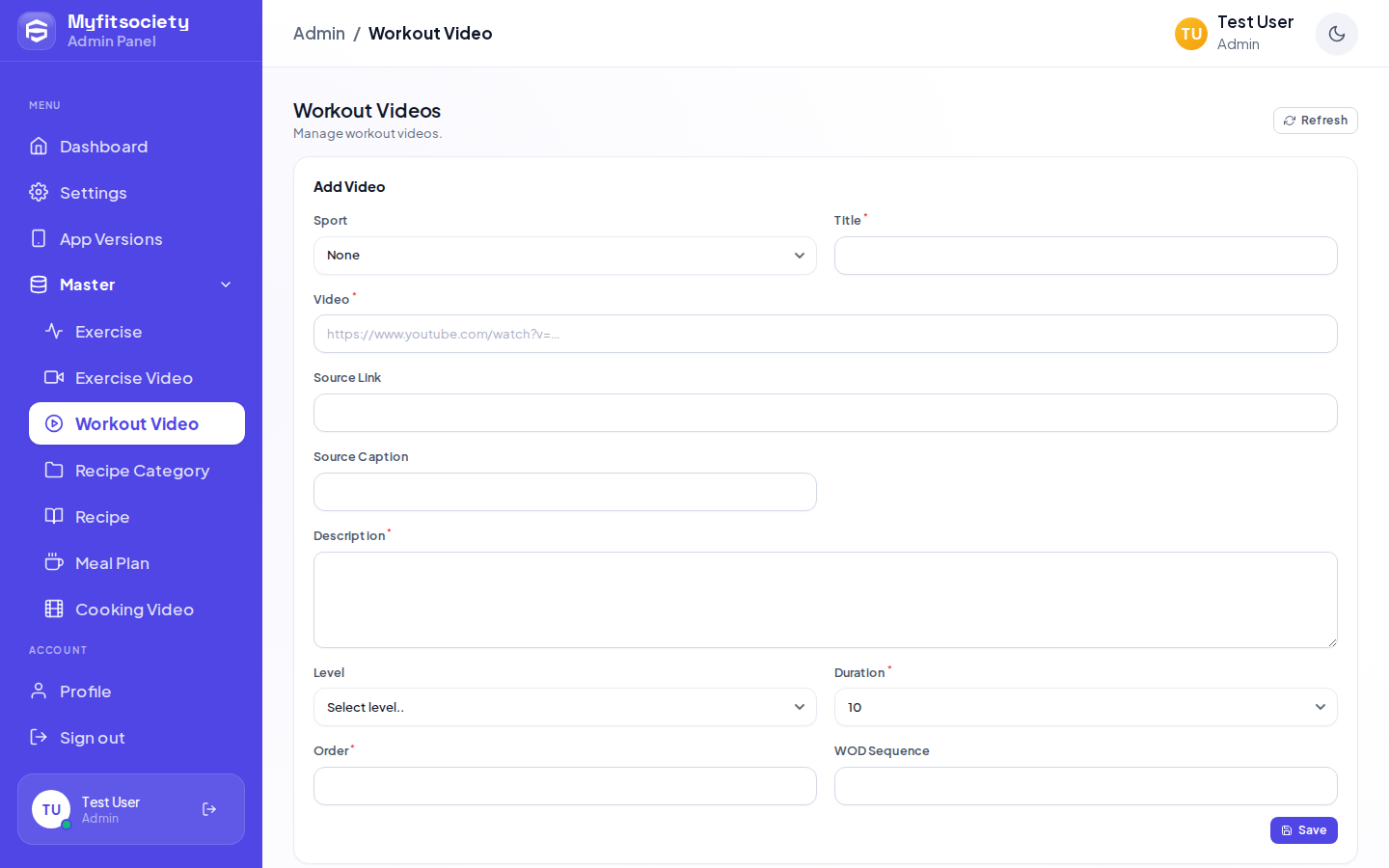Click the Meal Plan coffee cup icon

click(54, 562)
